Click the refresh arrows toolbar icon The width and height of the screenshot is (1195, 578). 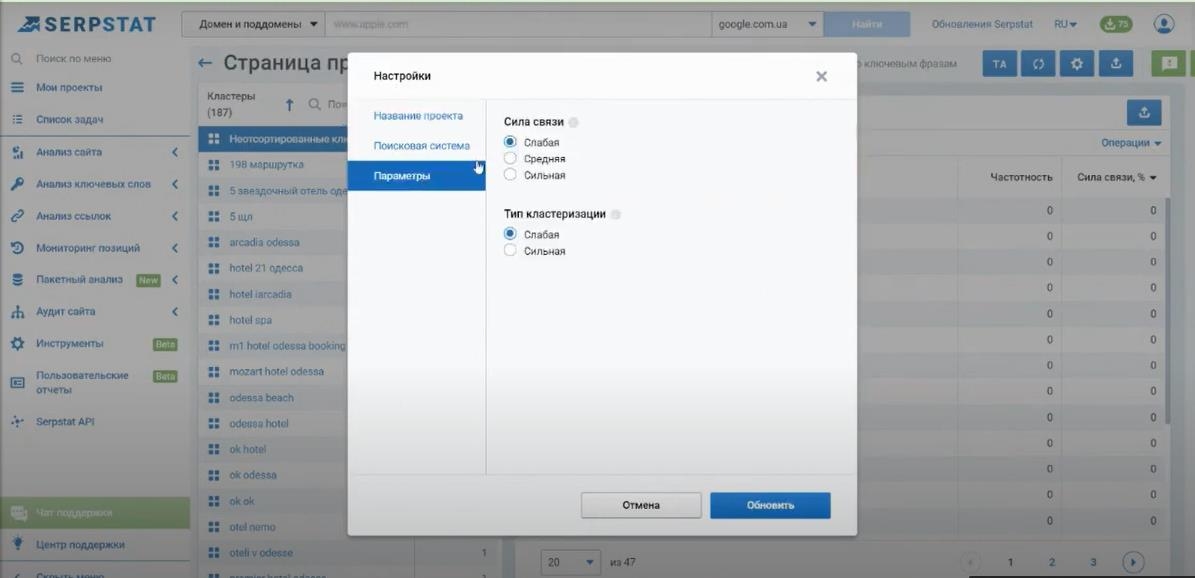click(x=1038, y=64)
